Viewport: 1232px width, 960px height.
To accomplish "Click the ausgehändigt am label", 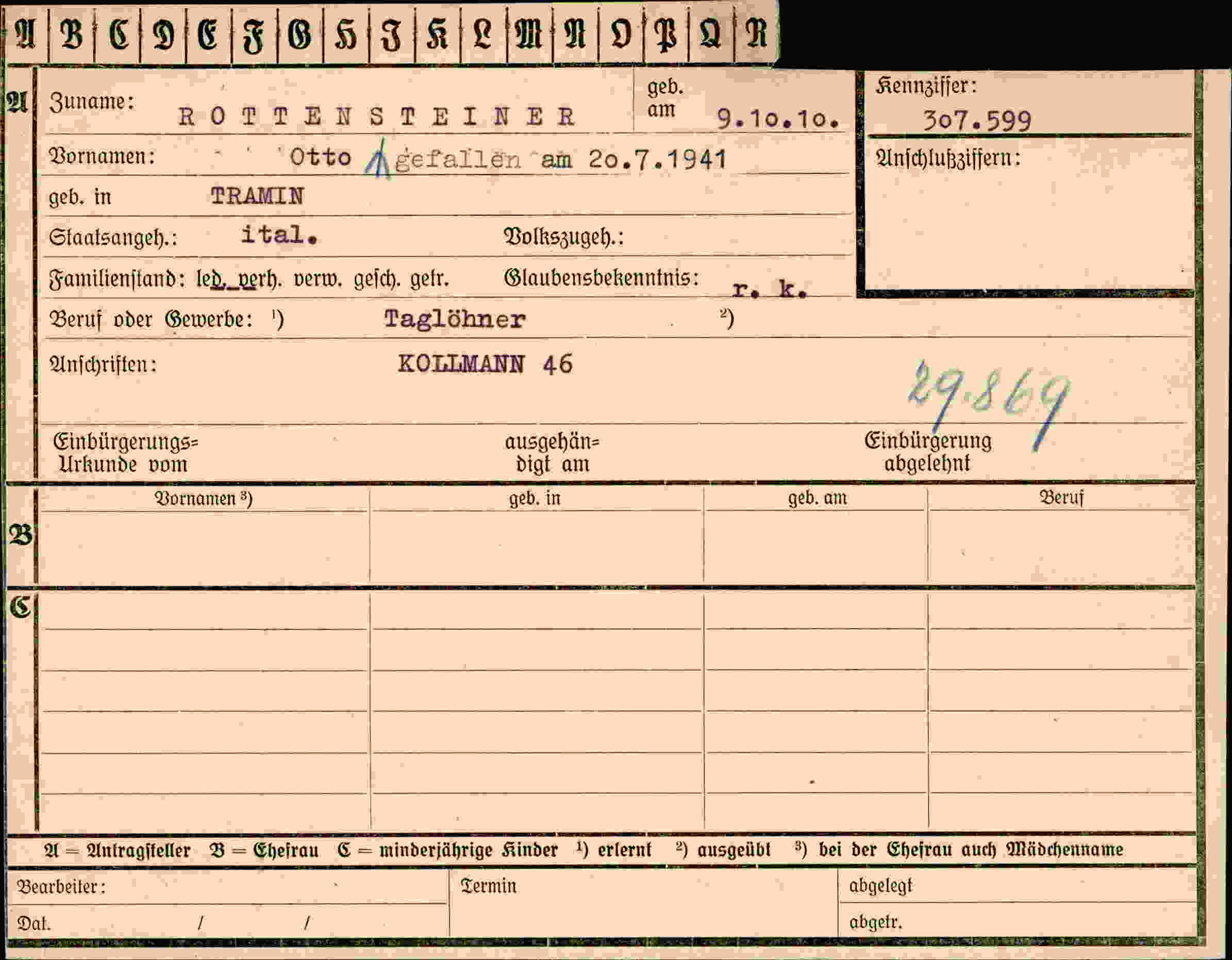I will point(552,453).
